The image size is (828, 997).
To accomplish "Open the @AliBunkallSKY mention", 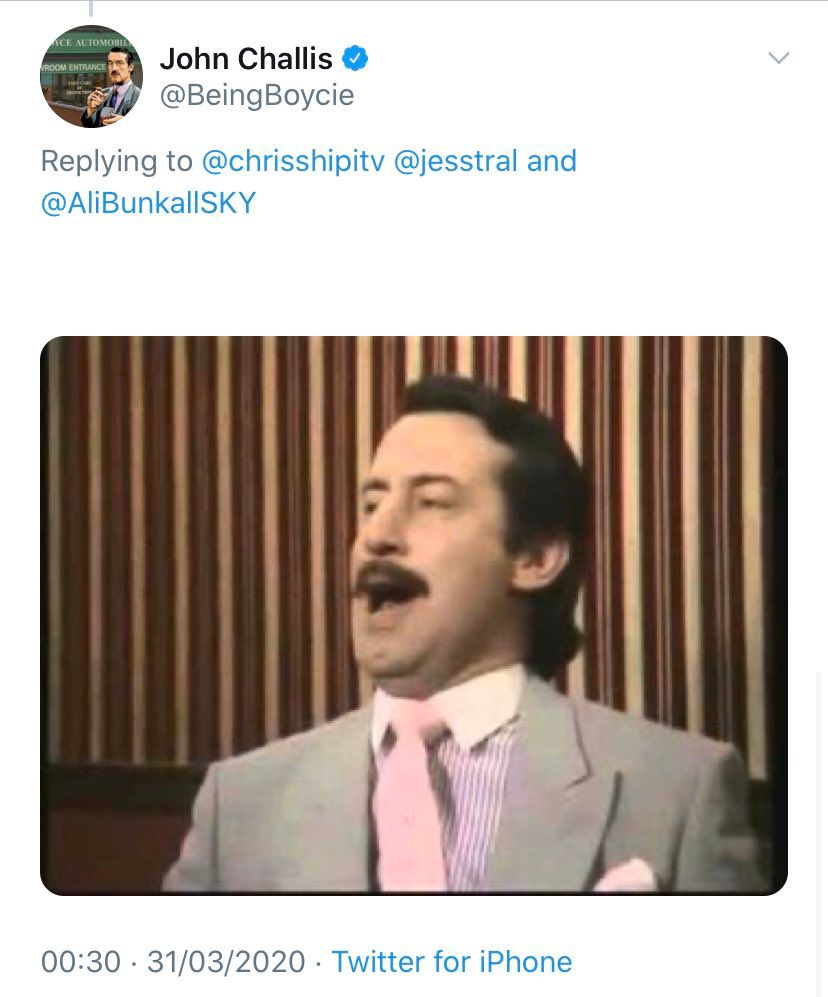I will click(149, 203).
